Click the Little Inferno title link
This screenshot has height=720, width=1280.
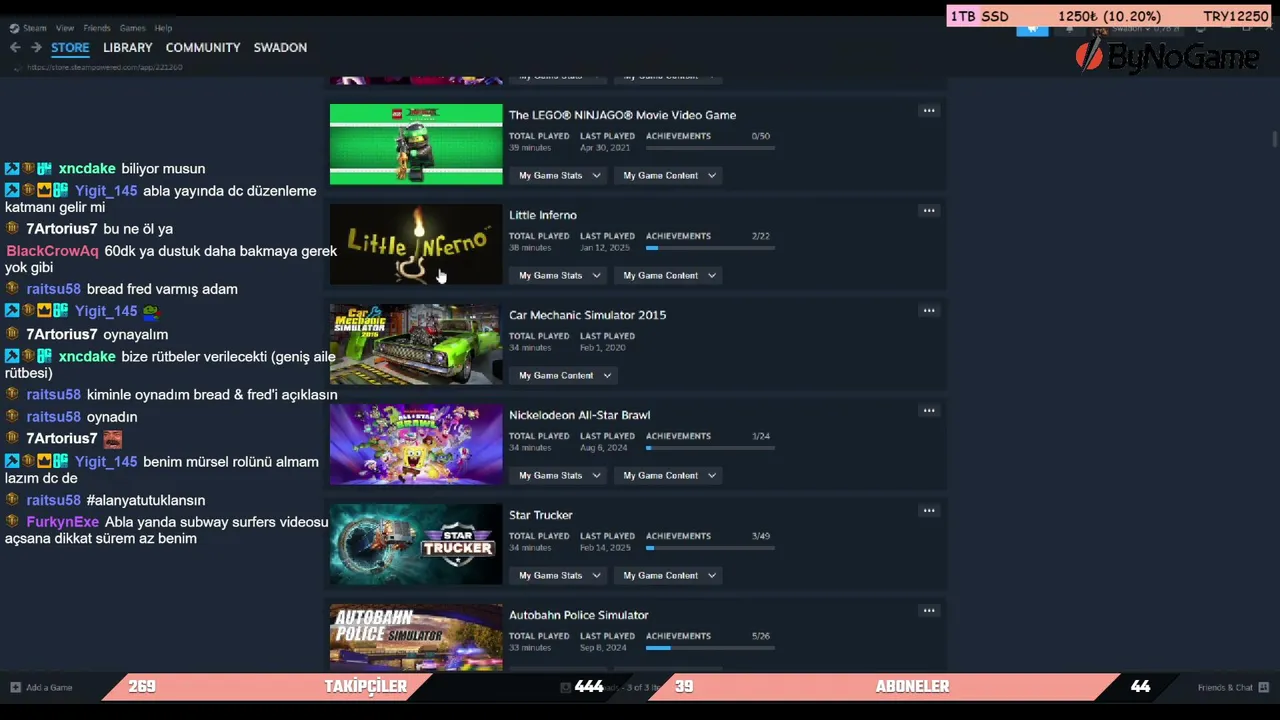(543, 215)
